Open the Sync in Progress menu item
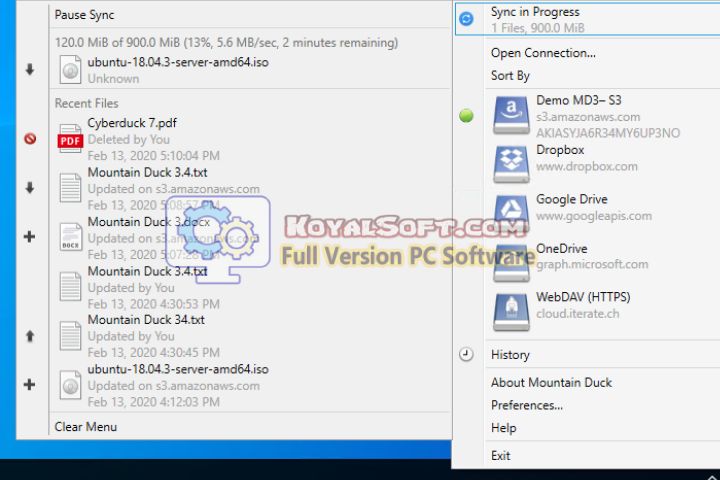Viewport: 720px width, 480px height. pos(588,19)
